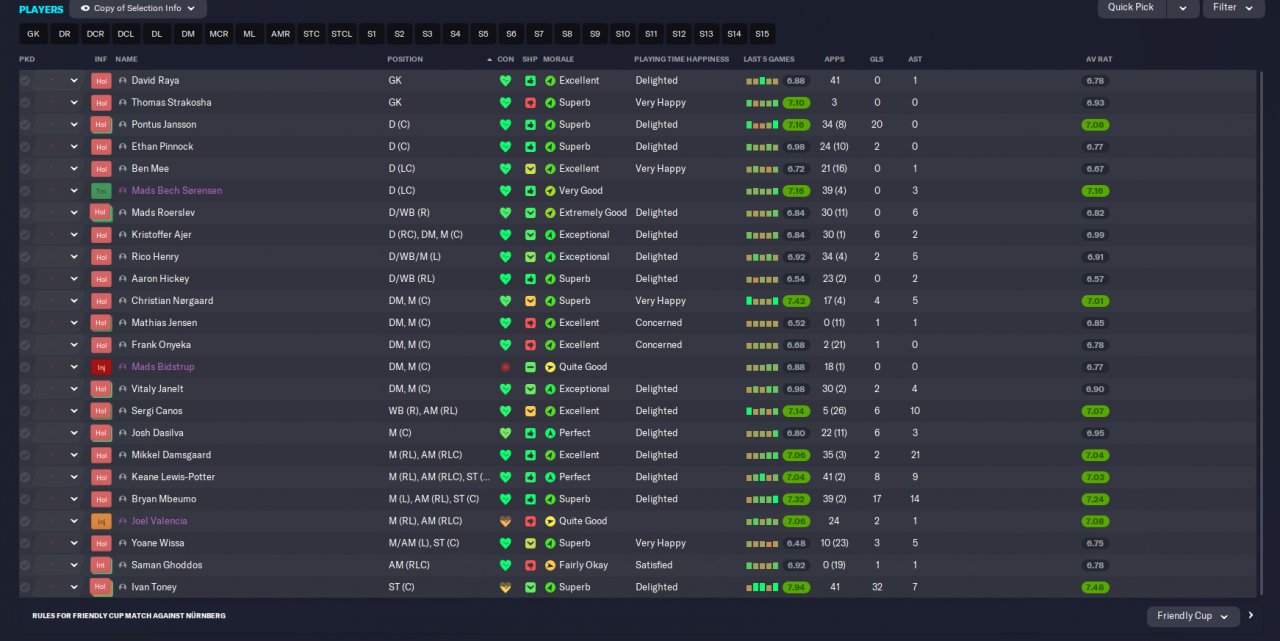Open Ivan Toney's player profile
This screenshot has width=1280, height=641.
pos(154,587)
